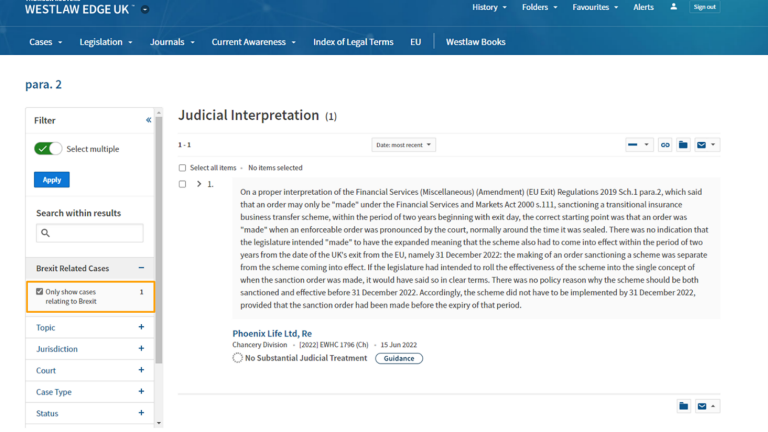Open Index of Legal Terms

pyautogui.click(x=353, y=42)
